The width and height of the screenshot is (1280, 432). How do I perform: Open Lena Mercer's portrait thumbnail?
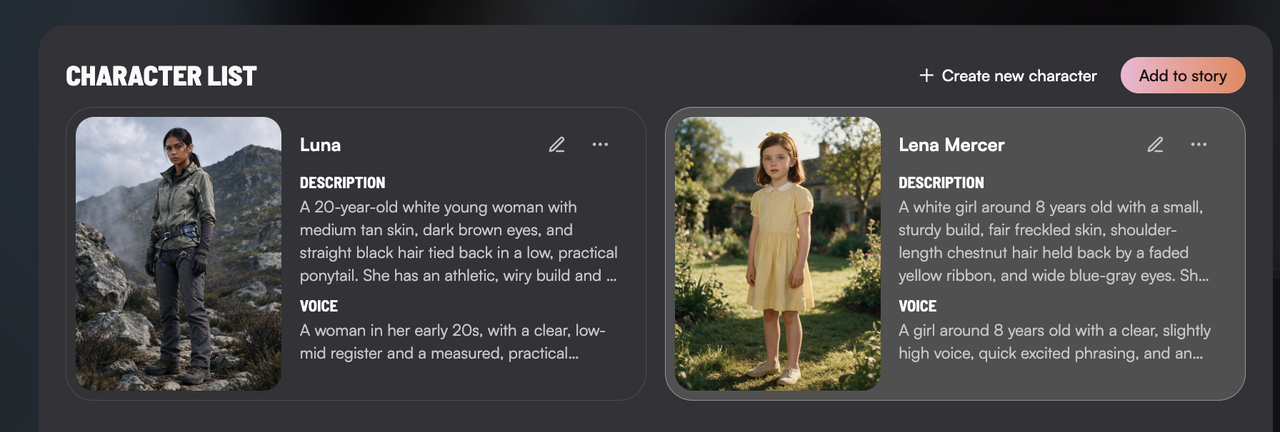(778, 254)
